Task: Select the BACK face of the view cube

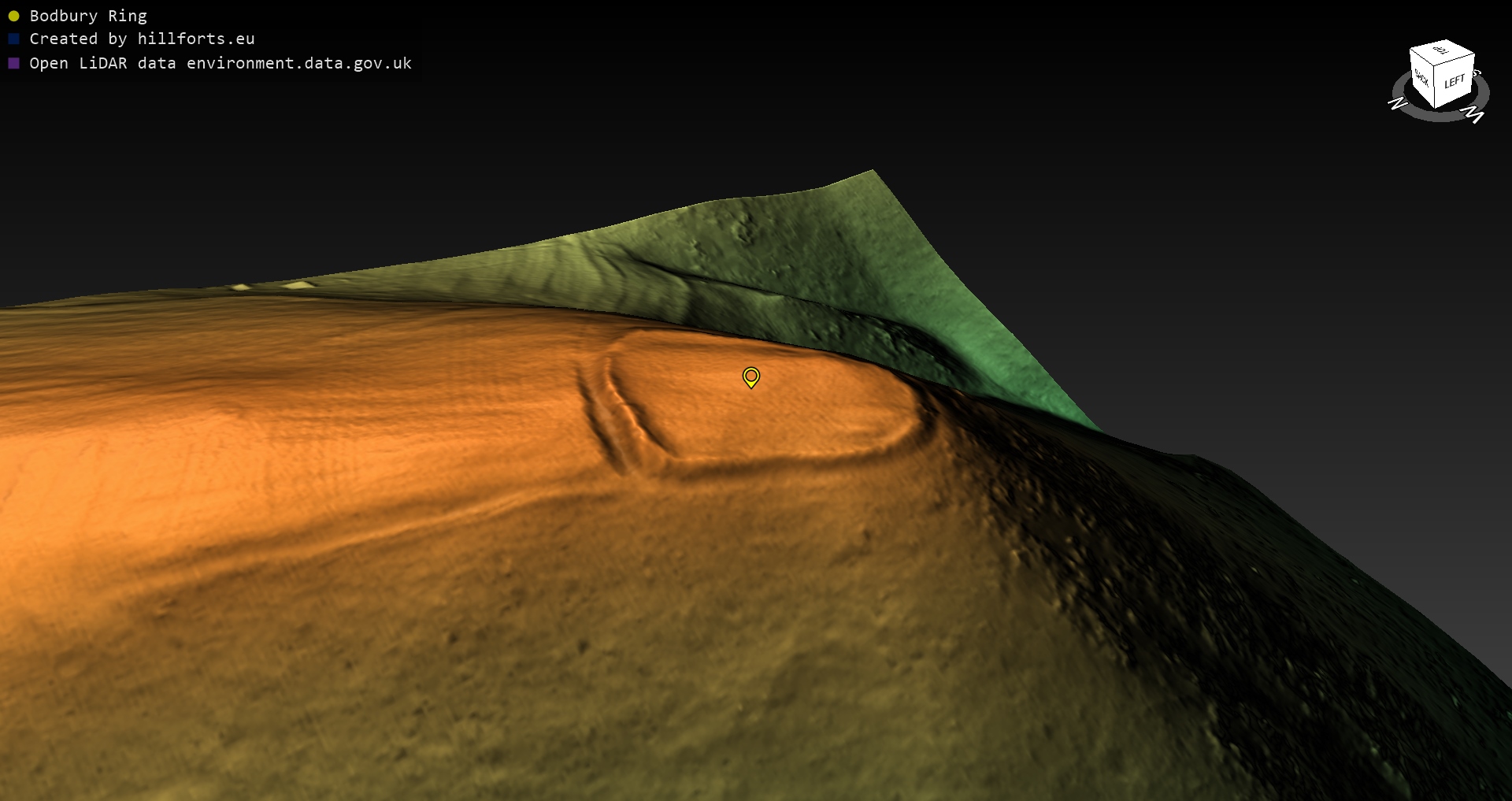Action: point(1421,79)
